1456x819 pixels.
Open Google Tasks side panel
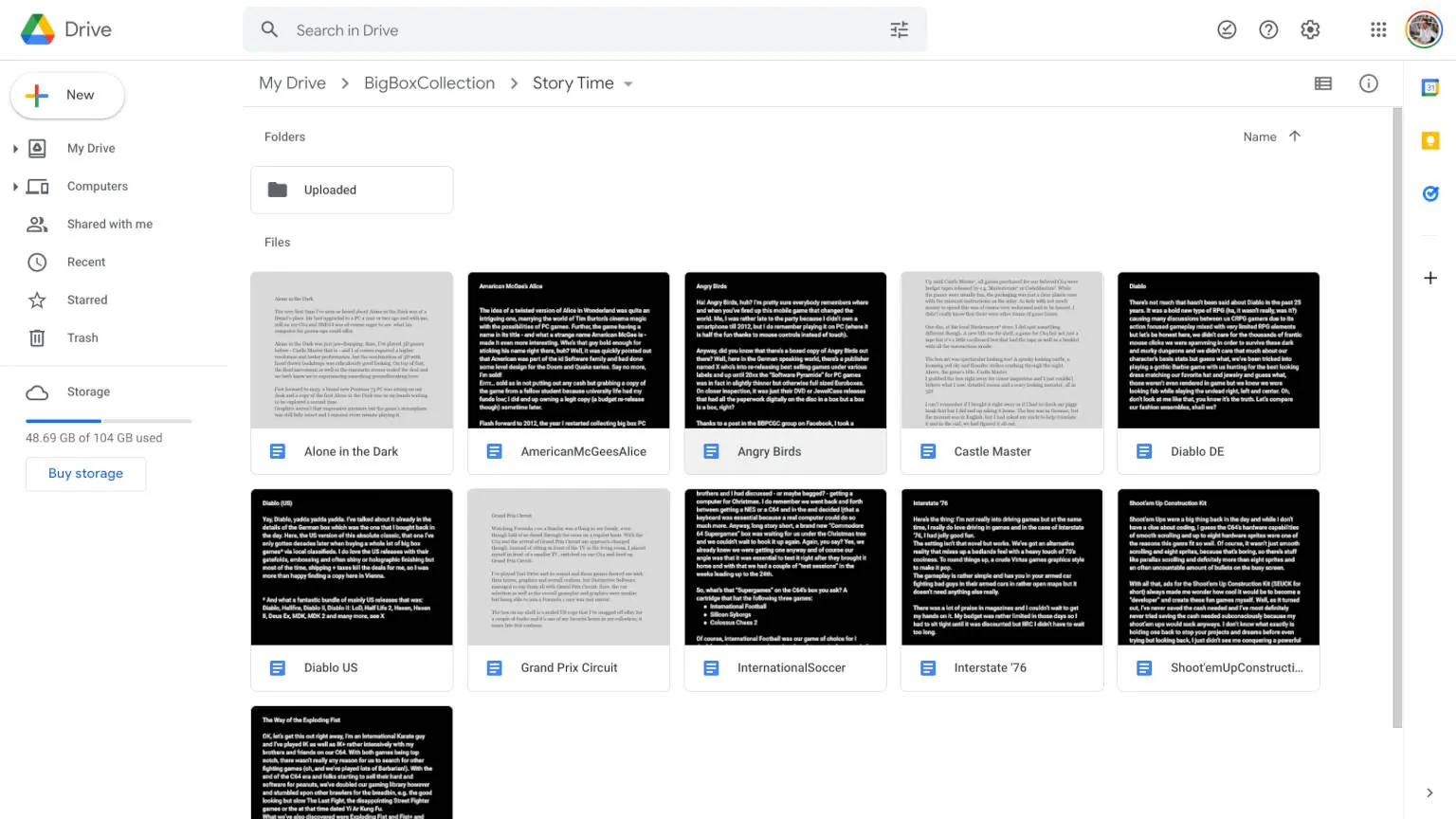point(1430,194)
